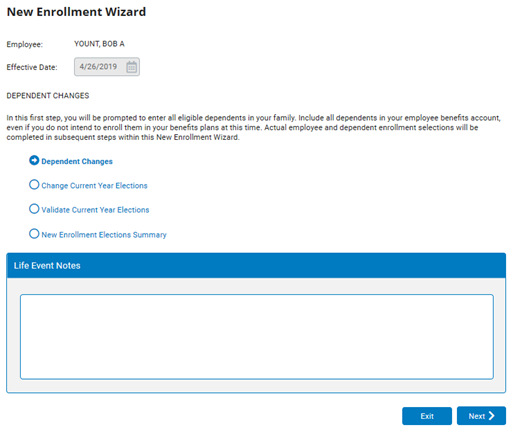This screenshot has width=513, height=432.
Task: Click the Next button
Action: pyautogui.click(x=481, y=416)
